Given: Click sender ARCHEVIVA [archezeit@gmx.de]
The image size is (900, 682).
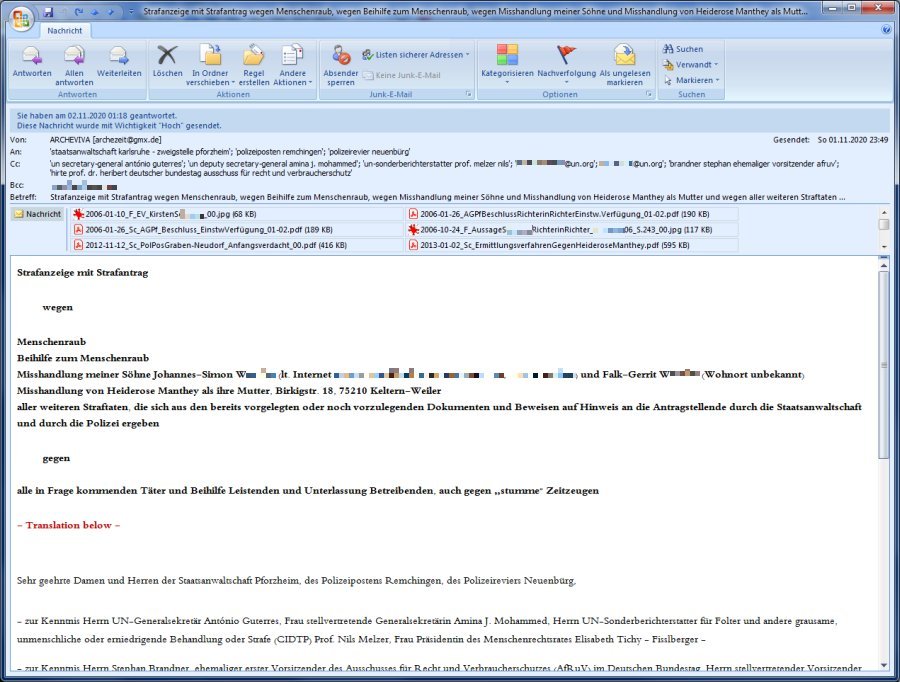Looking at the screenshot, I should click(106, 140).
